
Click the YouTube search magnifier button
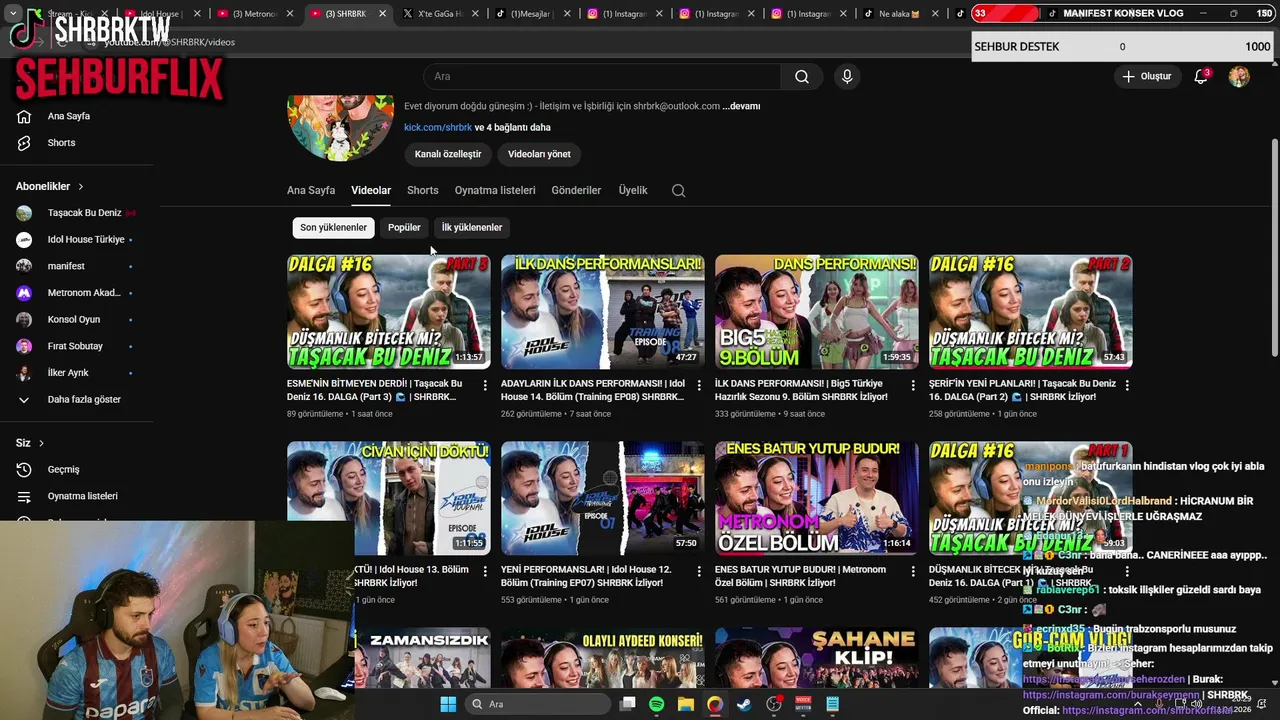[802, 77]
